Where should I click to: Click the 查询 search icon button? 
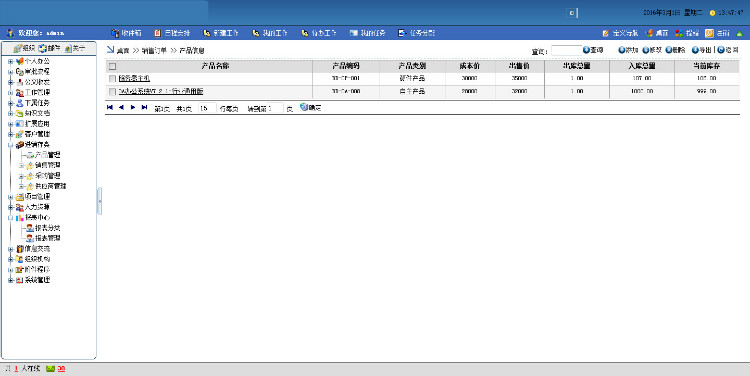586,50
